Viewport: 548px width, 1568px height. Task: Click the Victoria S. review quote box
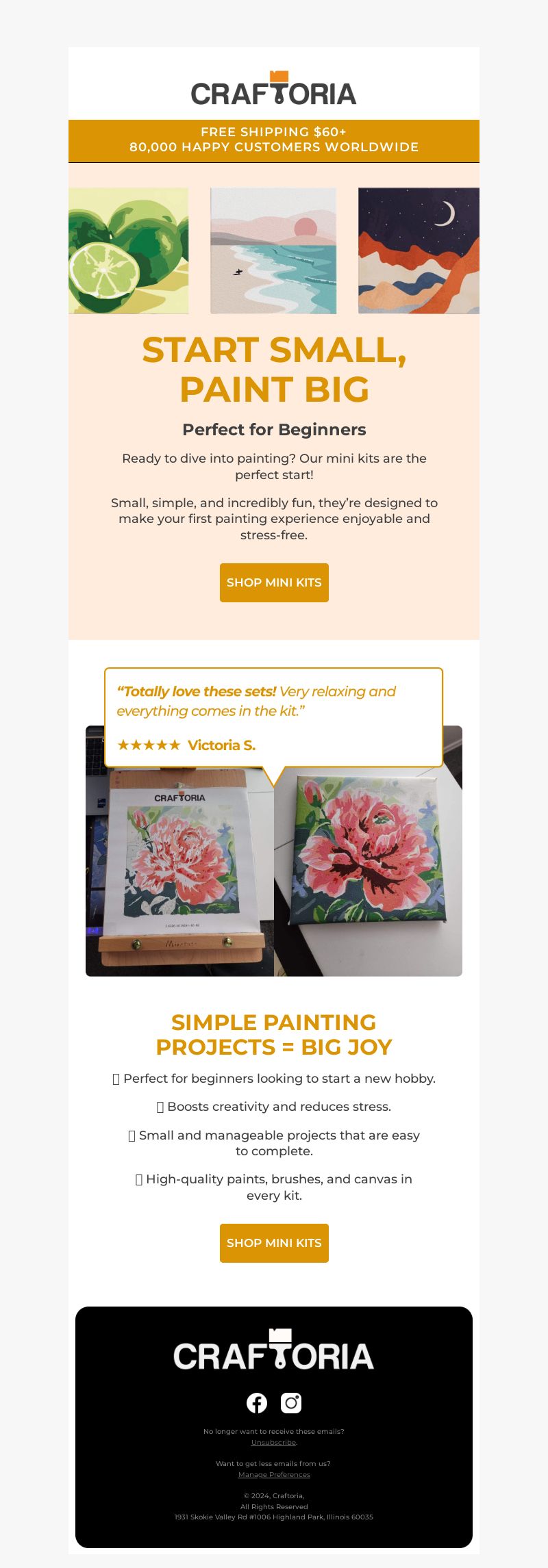(274, 717)
